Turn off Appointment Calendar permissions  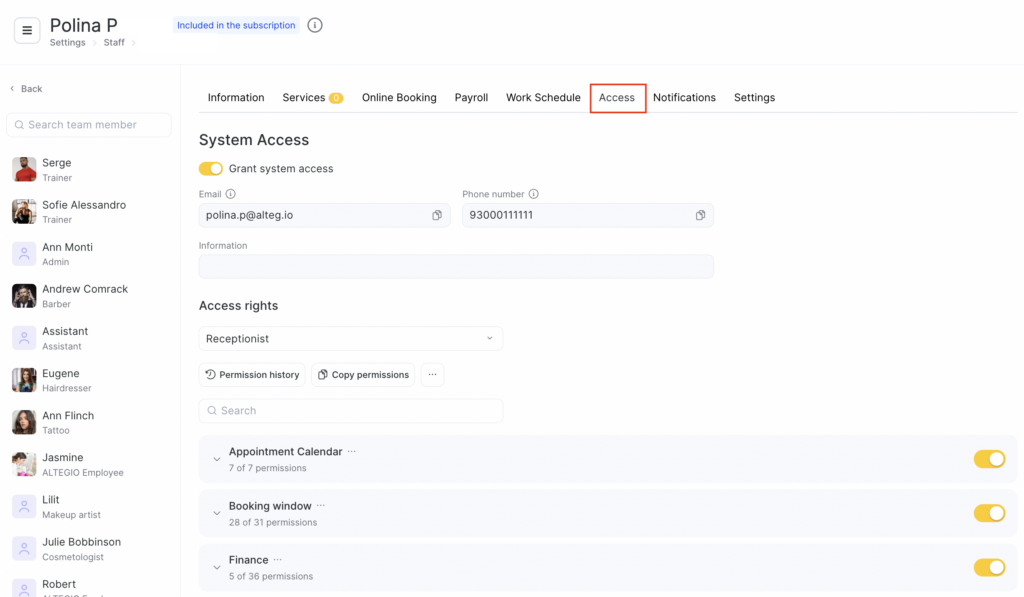coord(989,459)
